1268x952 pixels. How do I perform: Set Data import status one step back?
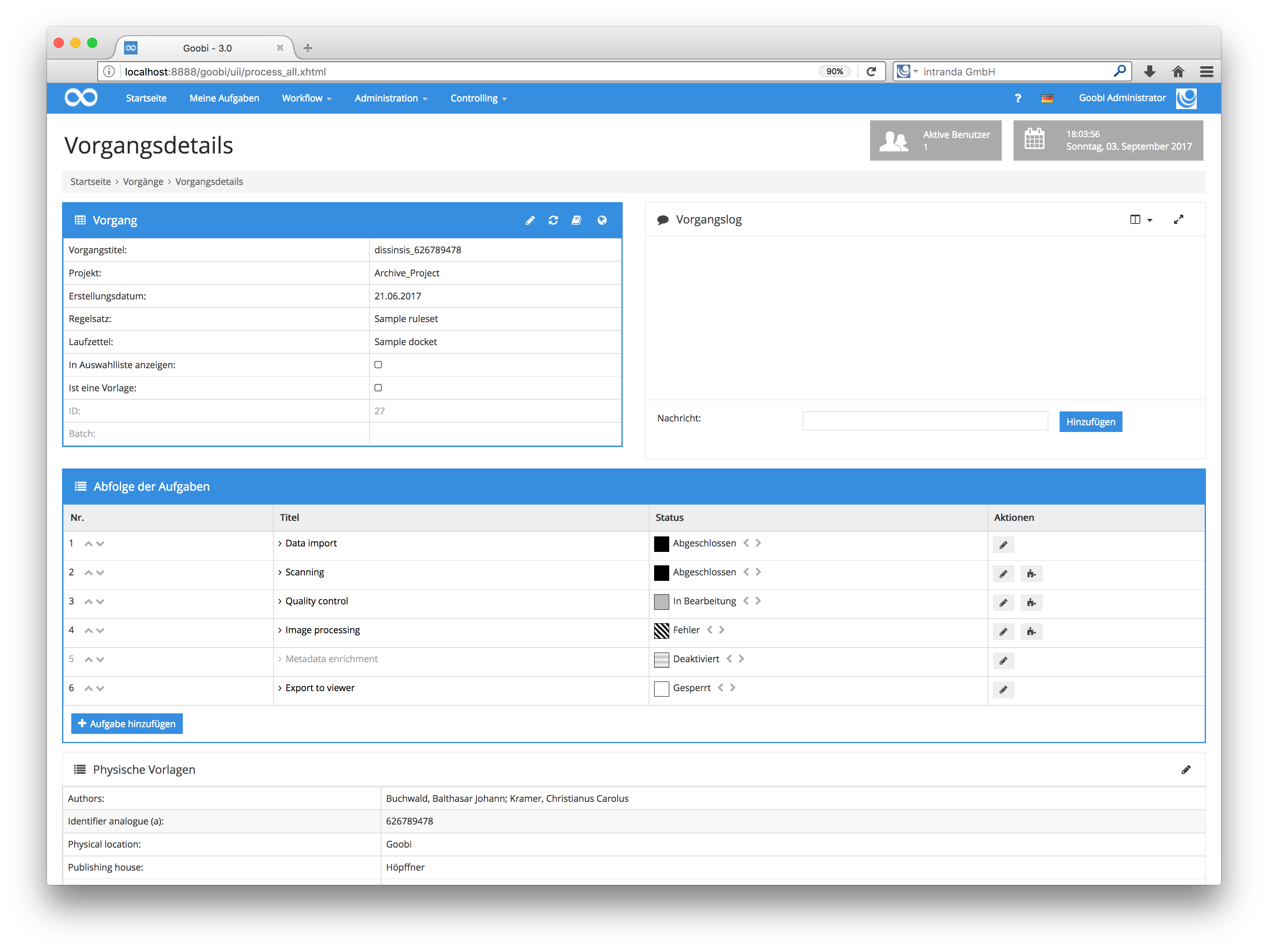(746, 543)
